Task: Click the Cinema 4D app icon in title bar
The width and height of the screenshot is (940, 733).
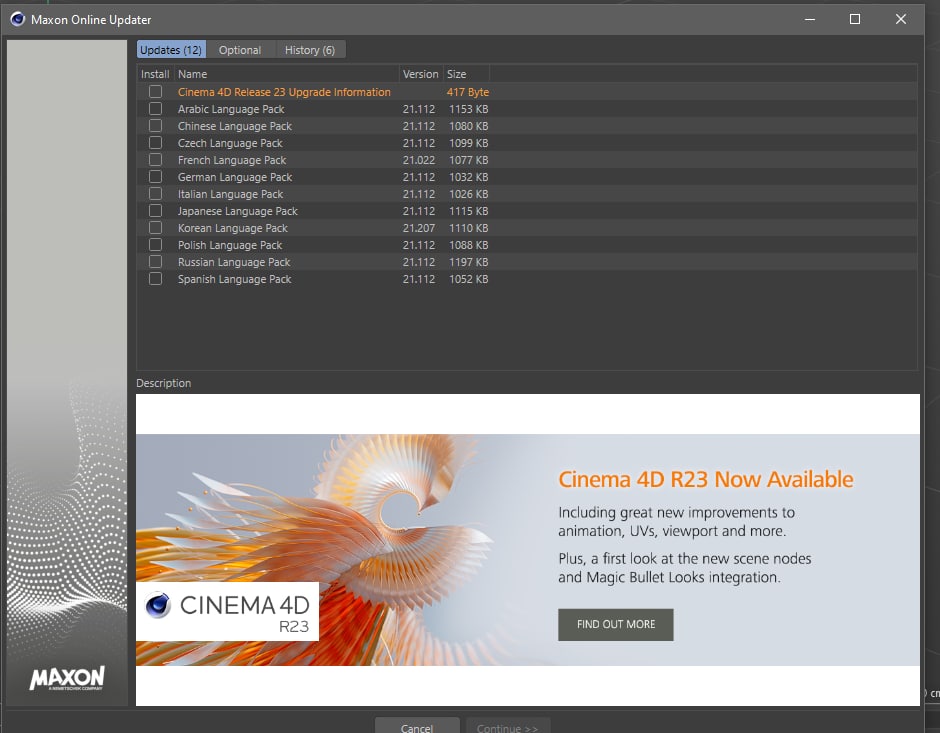Action: click(x=17, y=19)
